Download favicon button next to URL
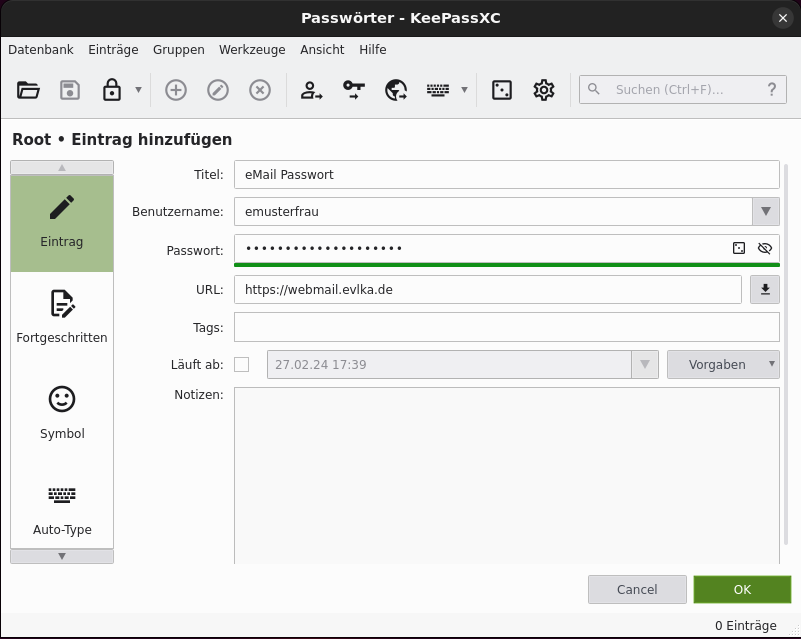Viewport: 801px width, 639px height. 765,290
